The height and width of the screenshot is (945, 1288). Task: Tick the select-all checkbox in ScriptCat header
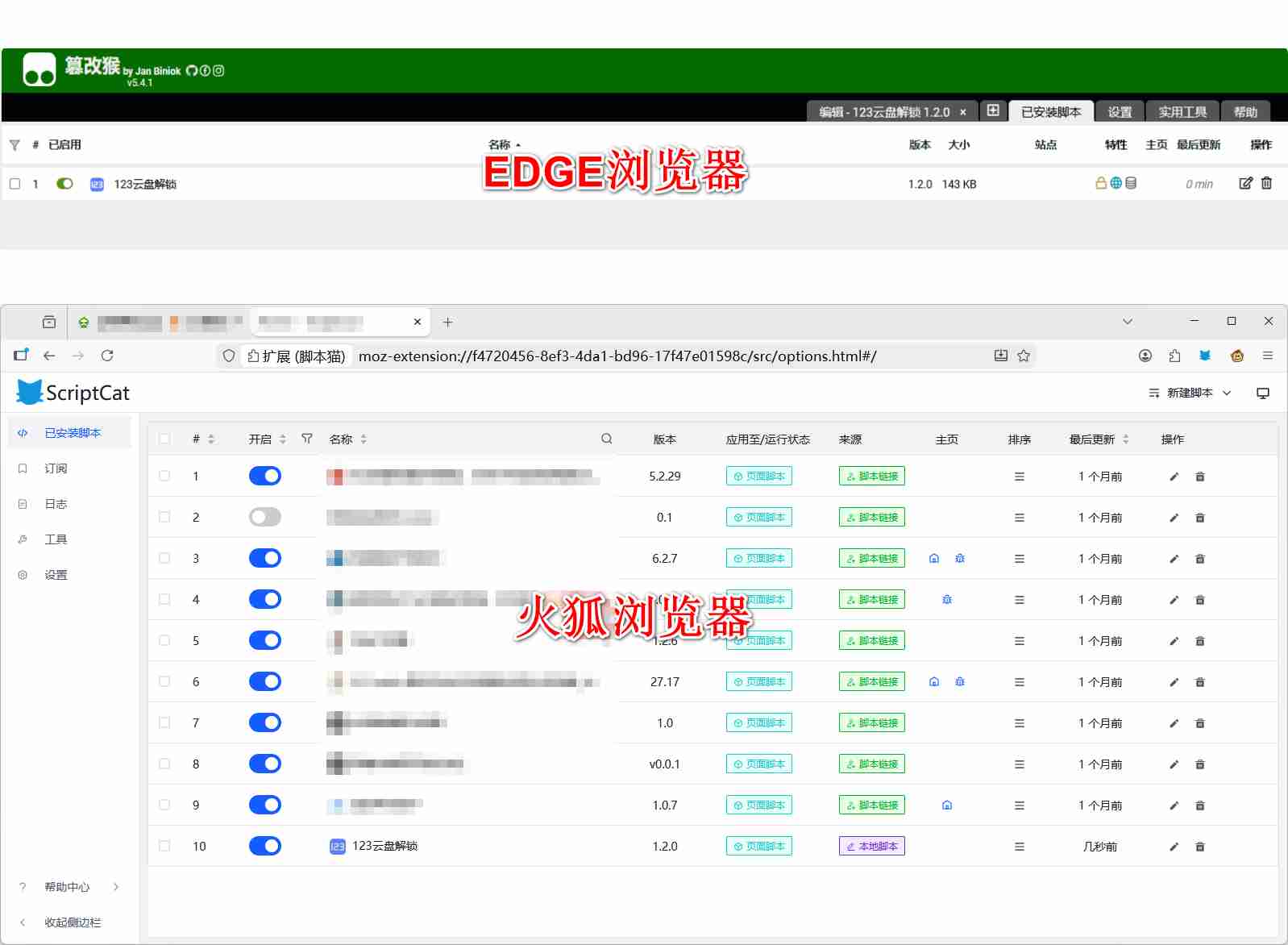pyautogui.click(x=164, y=439)
